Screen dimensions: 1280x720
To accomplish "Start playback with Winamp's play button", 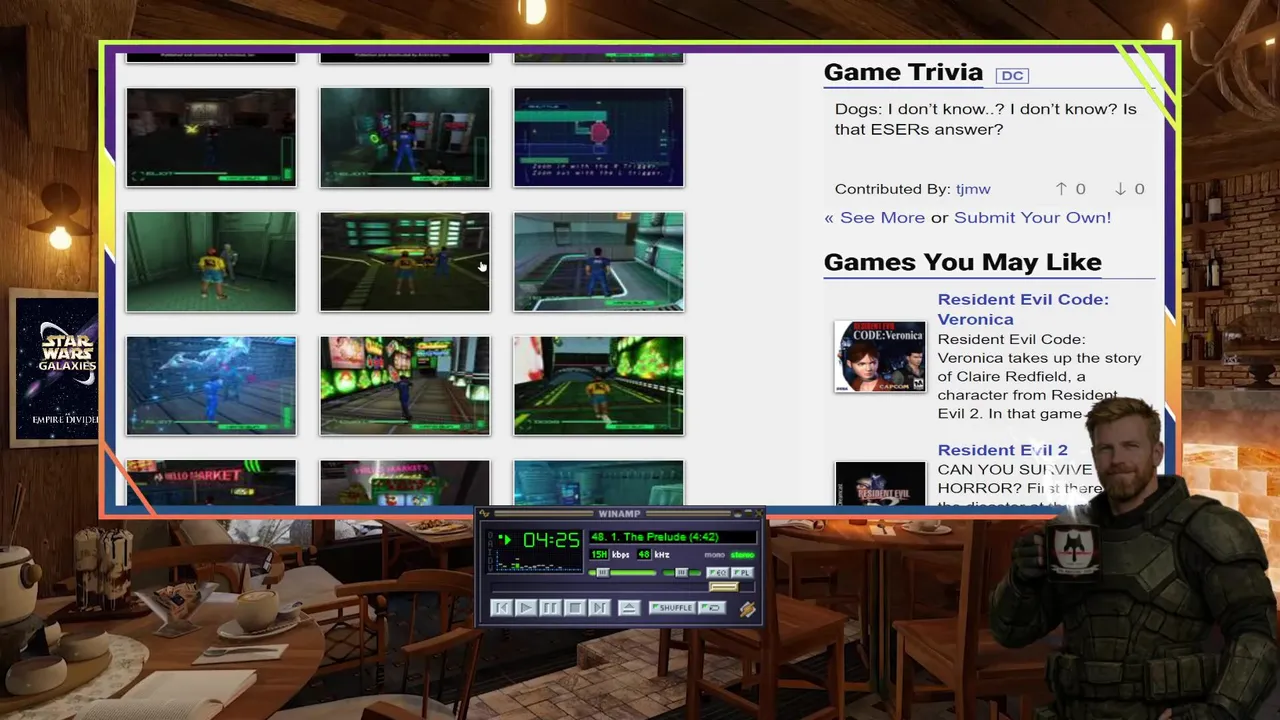I will point(526,608).
